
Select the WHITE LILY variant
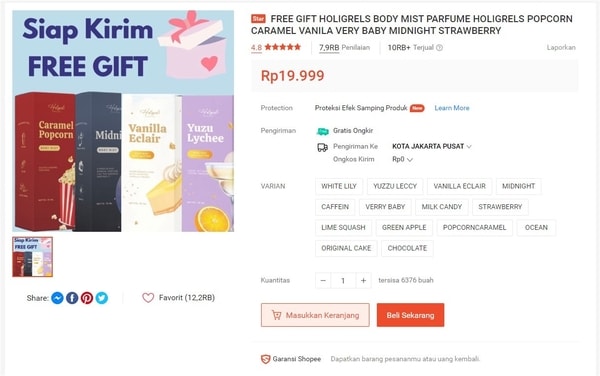point(339,186)
